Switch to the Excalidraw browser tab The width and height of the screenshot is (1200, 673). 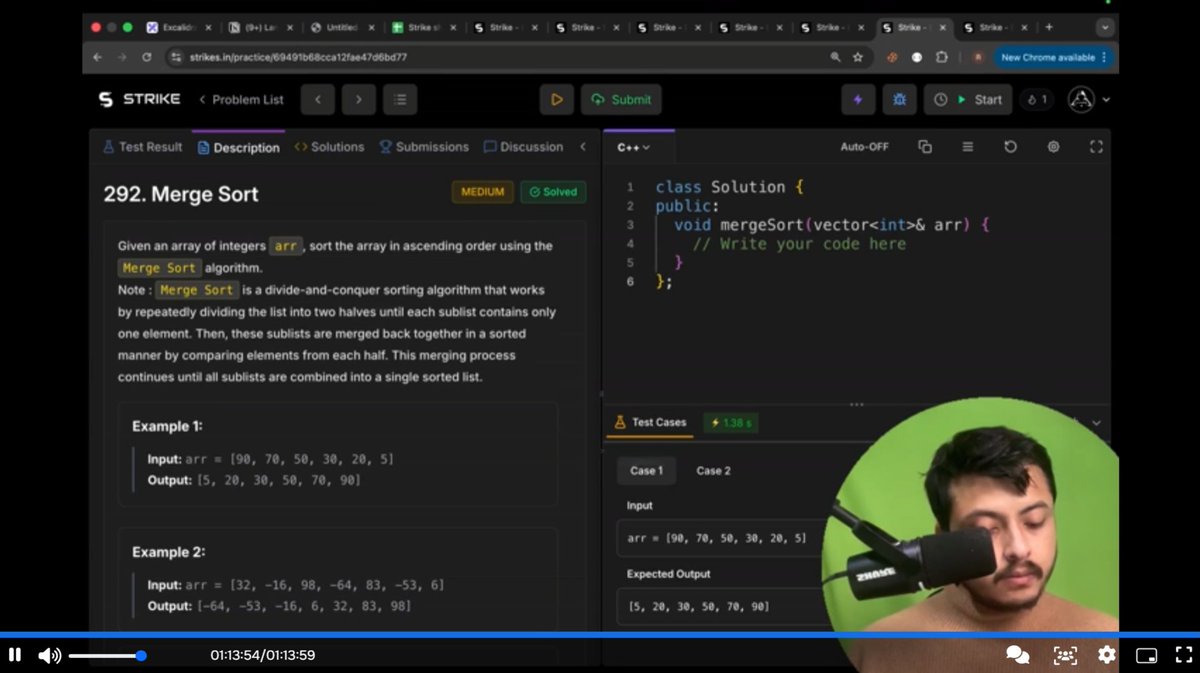(179, 28)
